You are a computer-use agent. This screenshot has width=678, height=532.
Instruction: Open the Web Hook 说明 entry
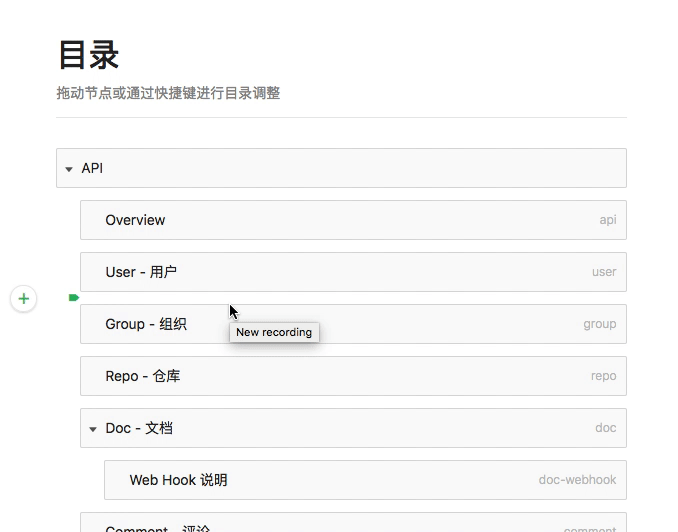pos(178,480)
